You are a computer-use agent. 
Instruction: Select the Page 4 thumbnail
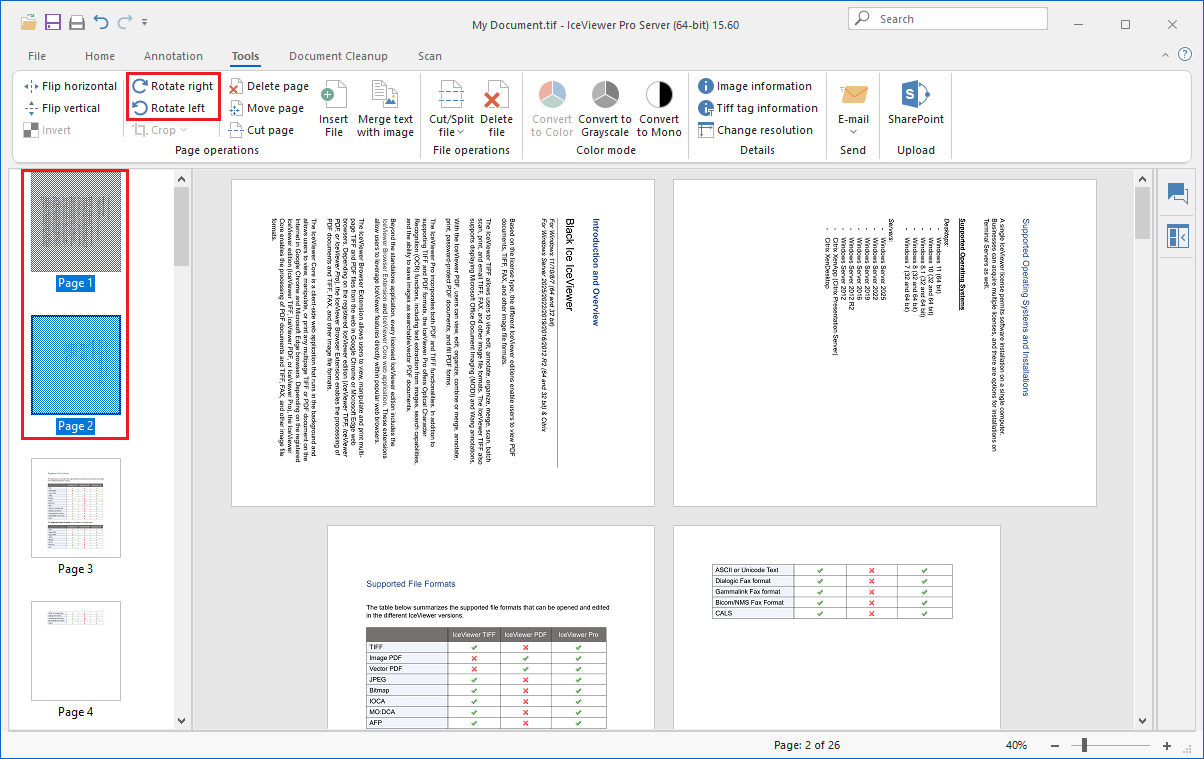(75, 651)
